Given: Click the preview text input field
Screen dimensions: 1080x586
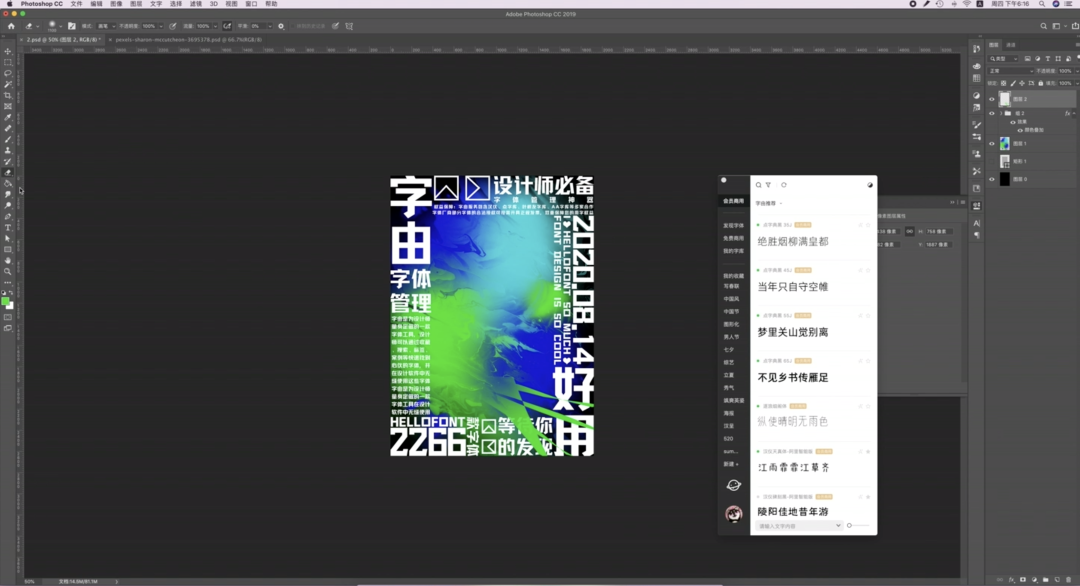Looking at the screenshot, I should (797, 525).
